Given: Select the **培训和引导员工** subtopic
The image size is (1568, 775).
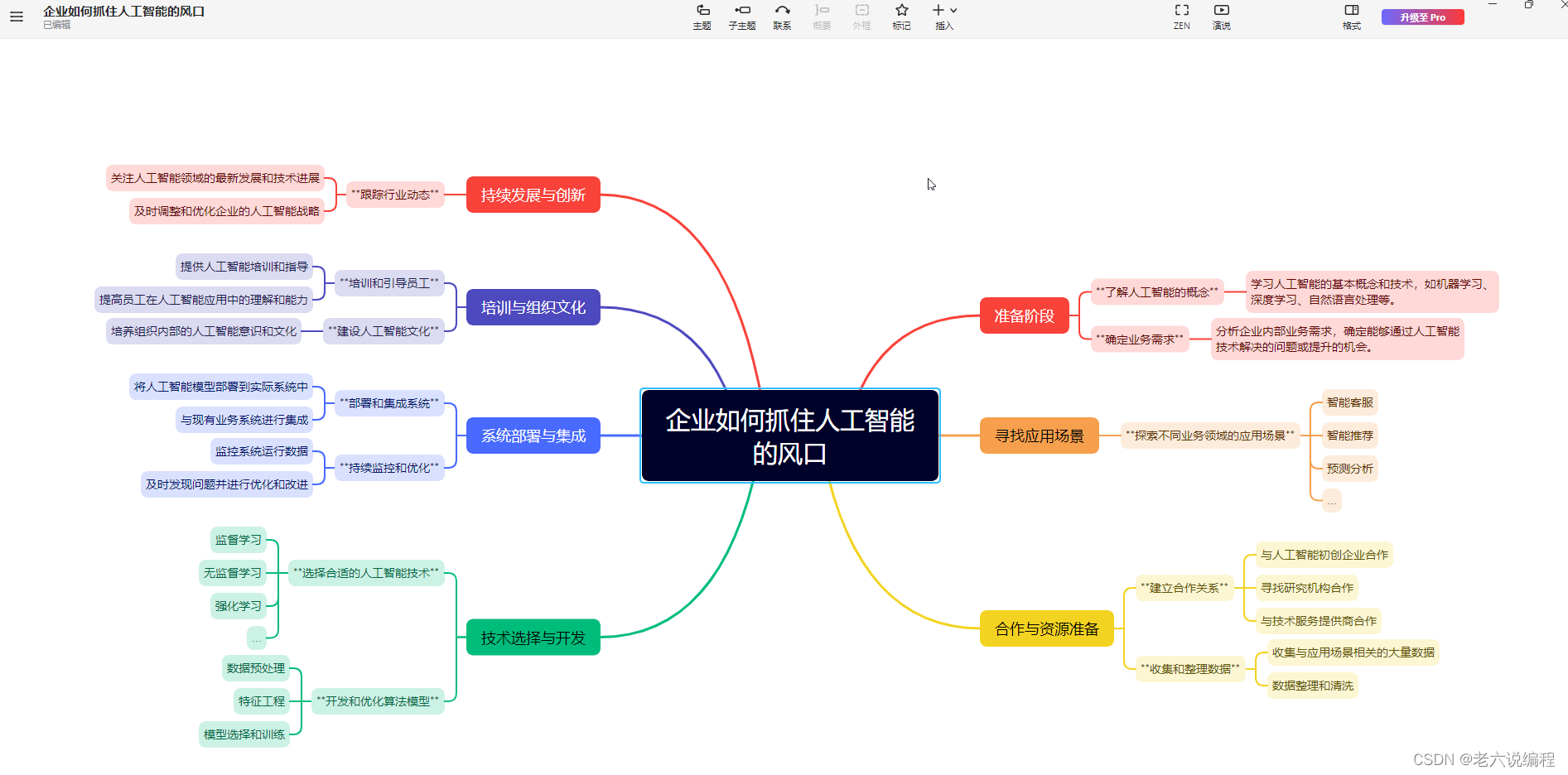Looking at the screenshot, I should [389, 283].
